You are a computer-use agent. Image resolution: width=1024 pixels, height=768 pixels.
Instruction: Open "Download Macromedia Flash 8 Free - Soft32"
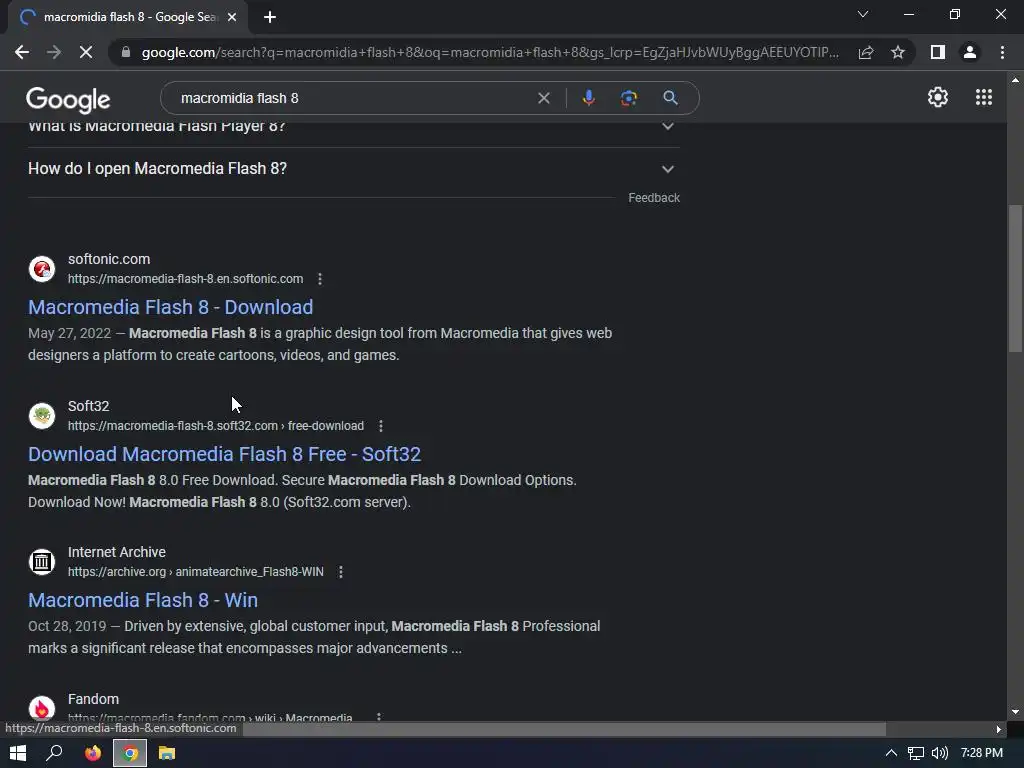pyautogui.click(x=224, y=454)
